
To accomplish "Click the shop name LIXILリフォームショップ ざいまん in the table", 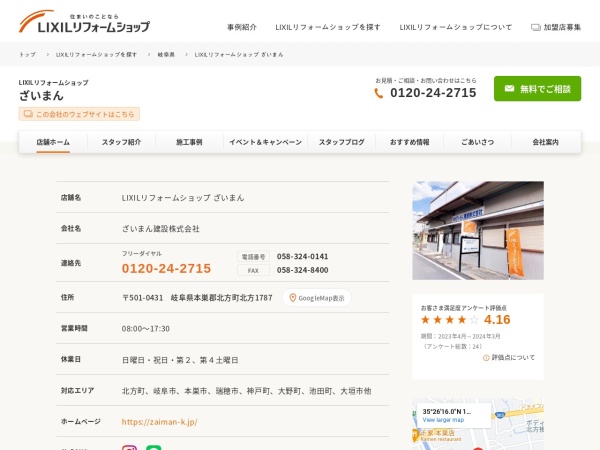I will point(183,197).
